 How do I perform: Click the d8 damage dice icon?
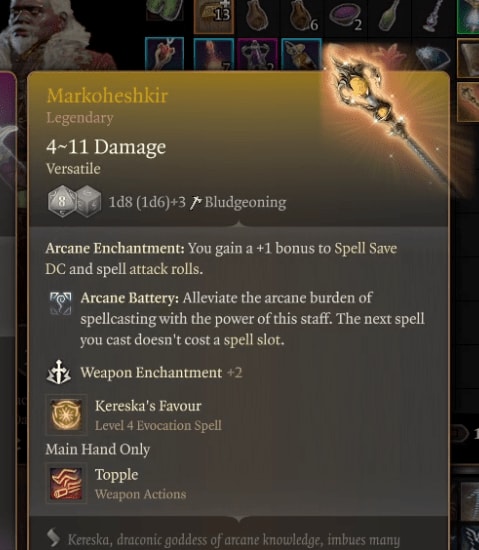pos(62,201)
